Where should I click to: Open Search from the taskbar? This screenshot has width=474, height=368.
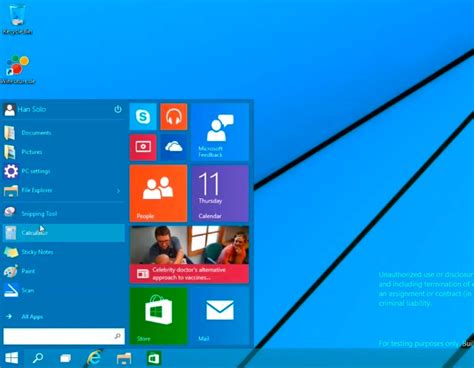(x=38, y=358)
